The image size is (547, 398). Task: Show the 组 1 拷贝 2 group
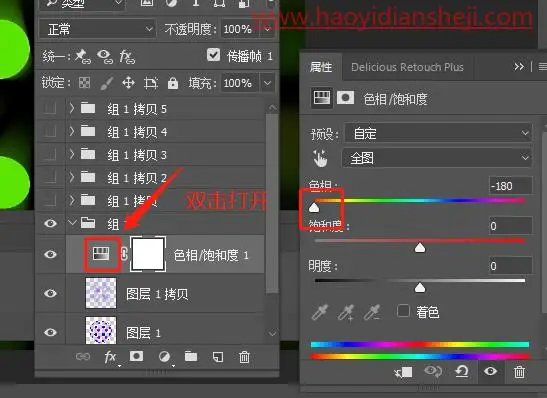tap(50, 177)
